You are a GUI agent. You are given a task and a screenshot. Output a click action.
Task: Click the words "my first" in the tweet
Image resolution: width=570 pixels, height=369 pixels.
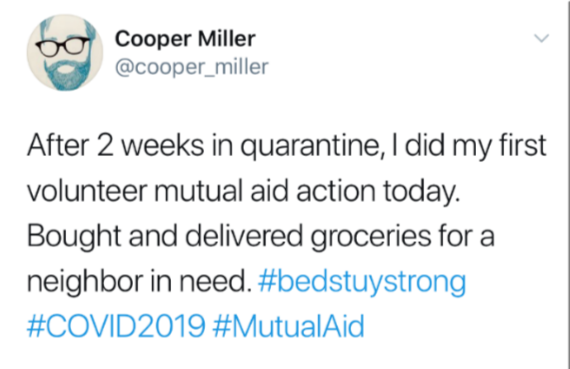coord(499,147)
